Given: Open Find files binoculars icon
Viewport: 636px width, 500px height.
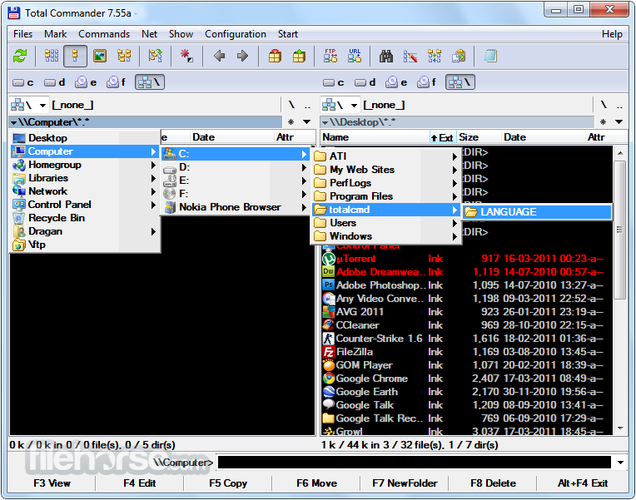Looking at the screenshot, I should [386, 56].
